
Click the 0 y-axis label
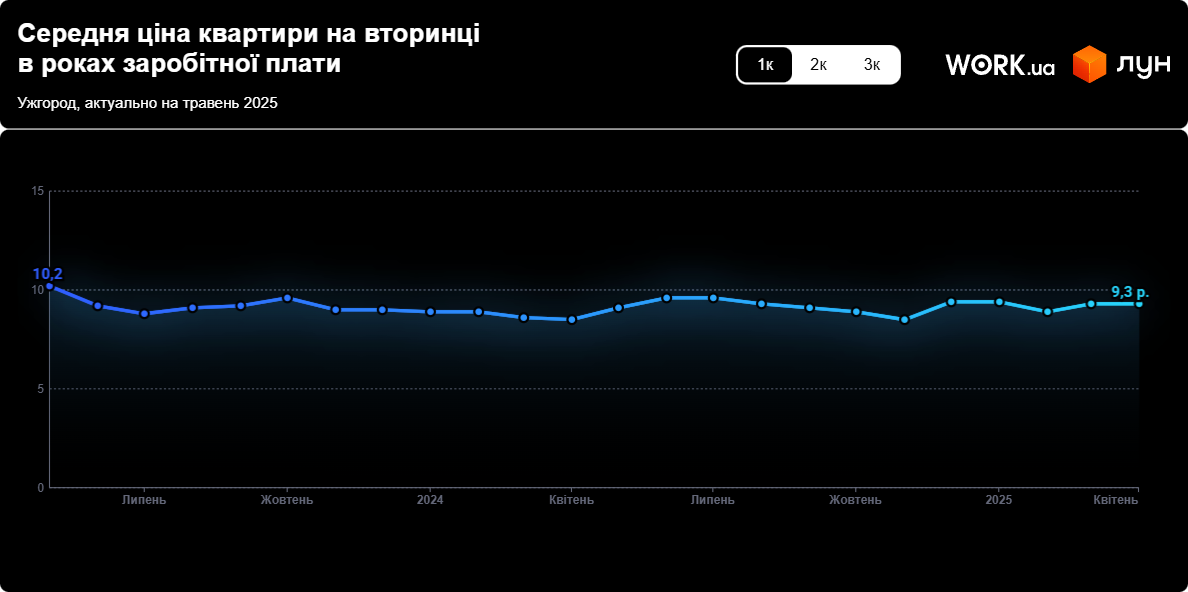[41, 488]
